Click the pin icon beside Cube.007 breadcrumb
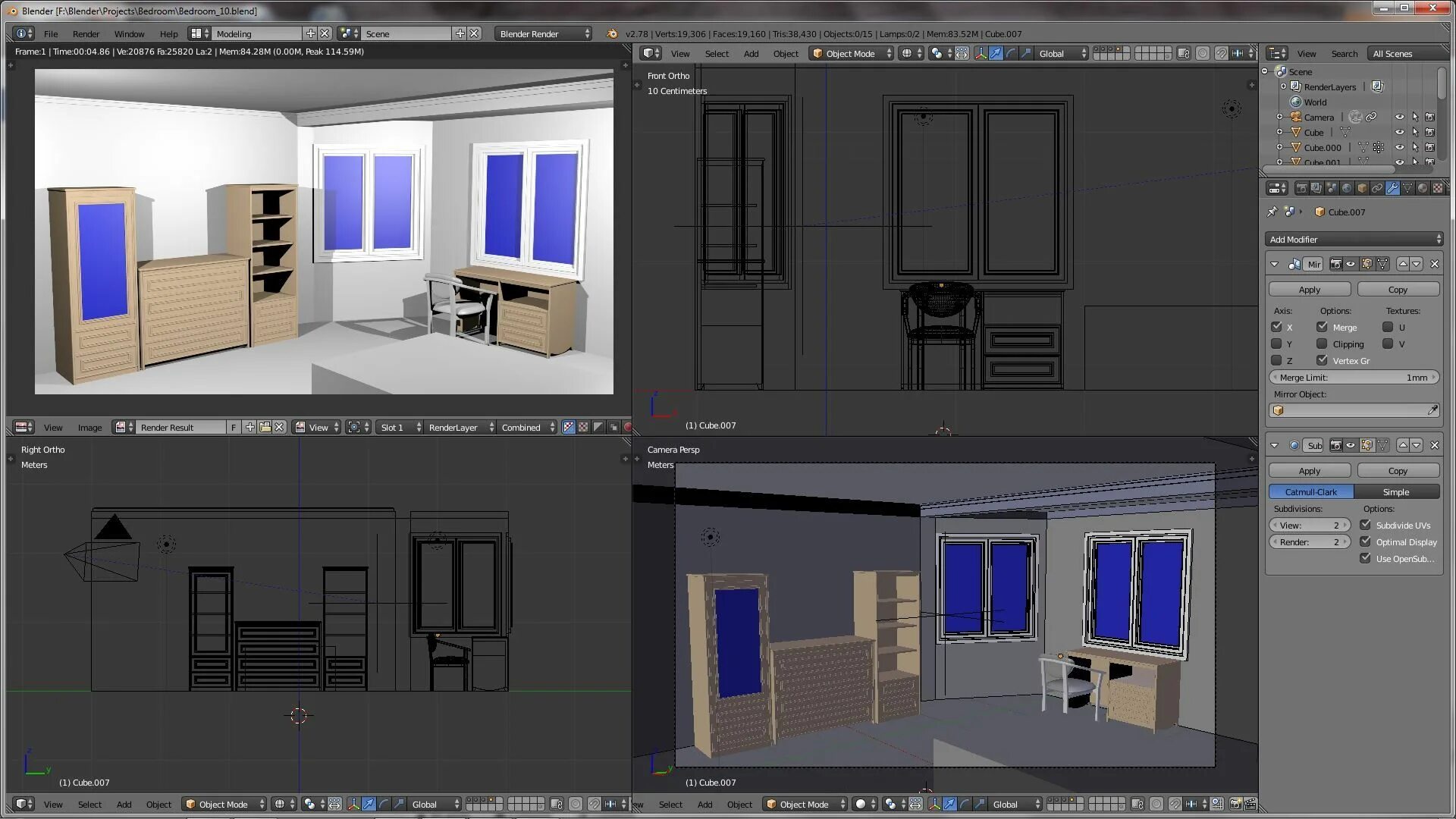The width and height of the screenshot is (1456, 819). (x=1272, y=212)
